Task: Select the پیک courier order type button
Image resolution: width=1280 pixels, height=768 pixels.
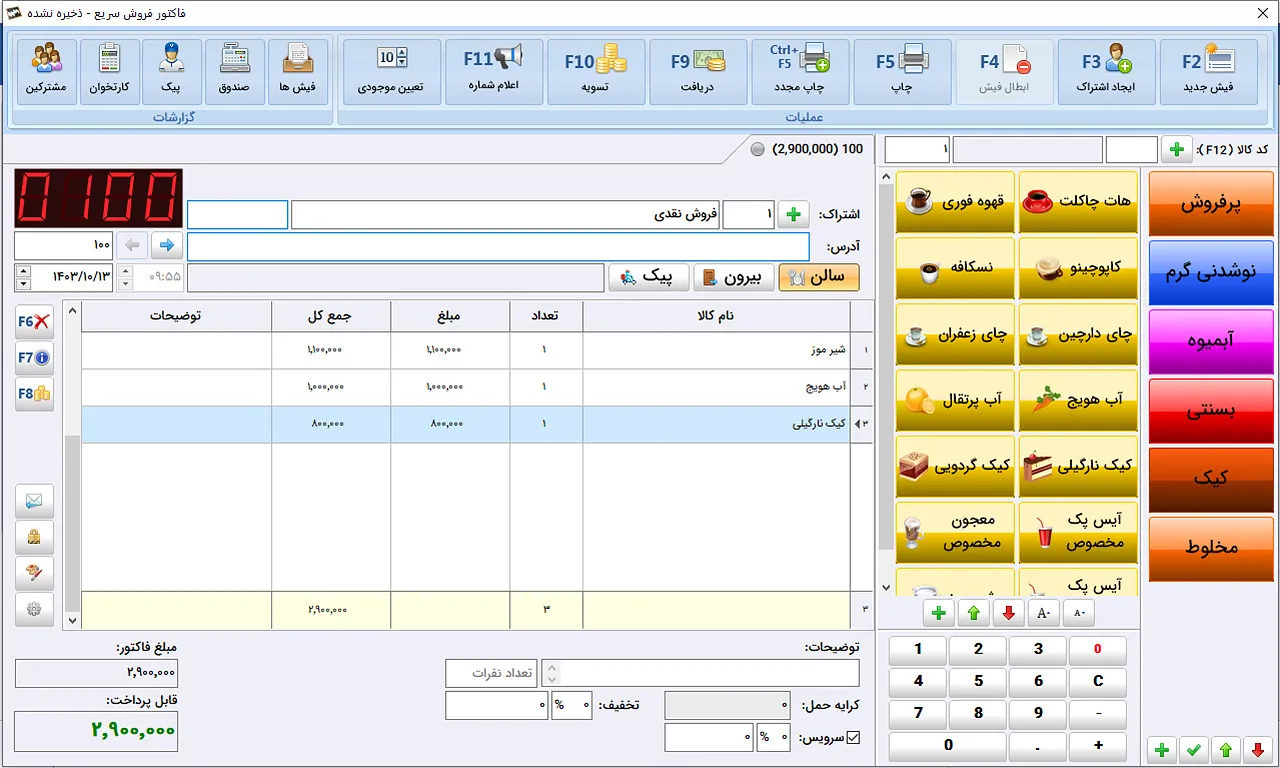Action: [x=648, y=277]
